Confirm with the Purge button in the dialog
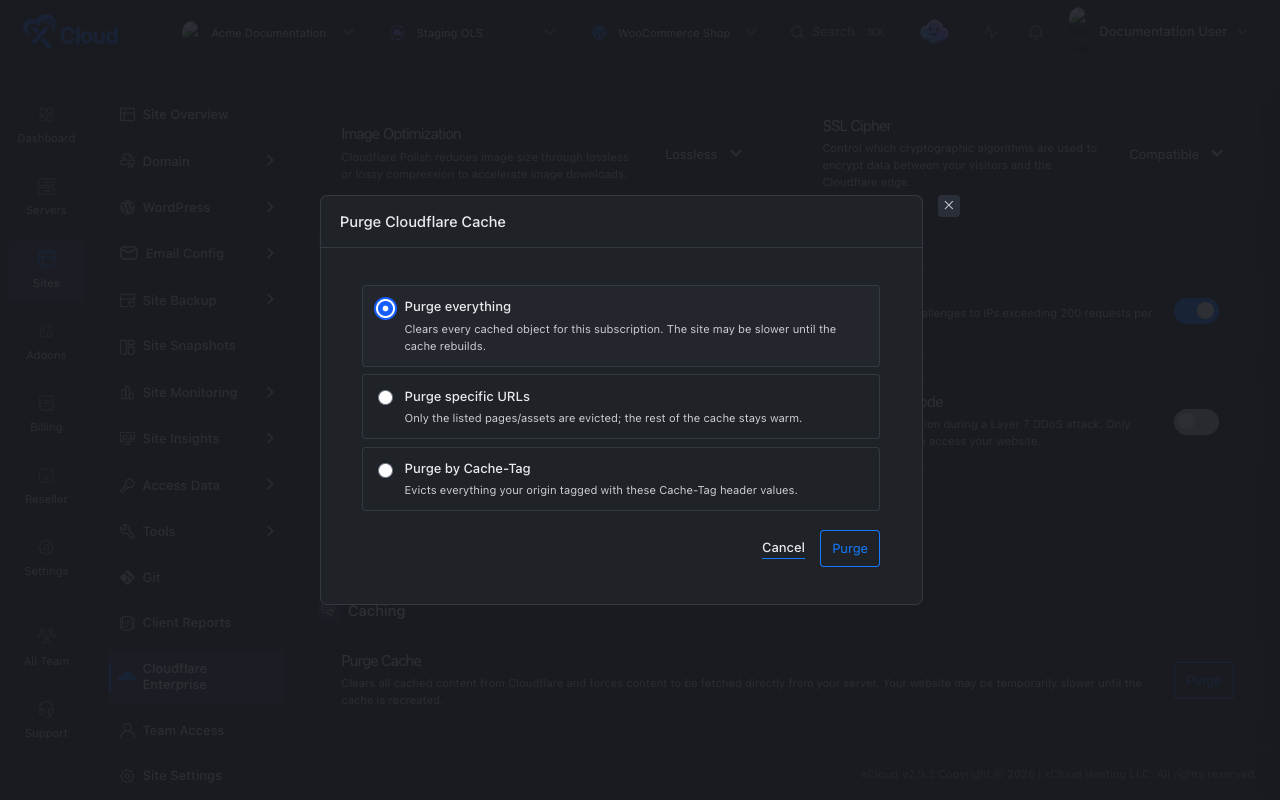Screen dimensions: 1280x800 tap(850, 548)
